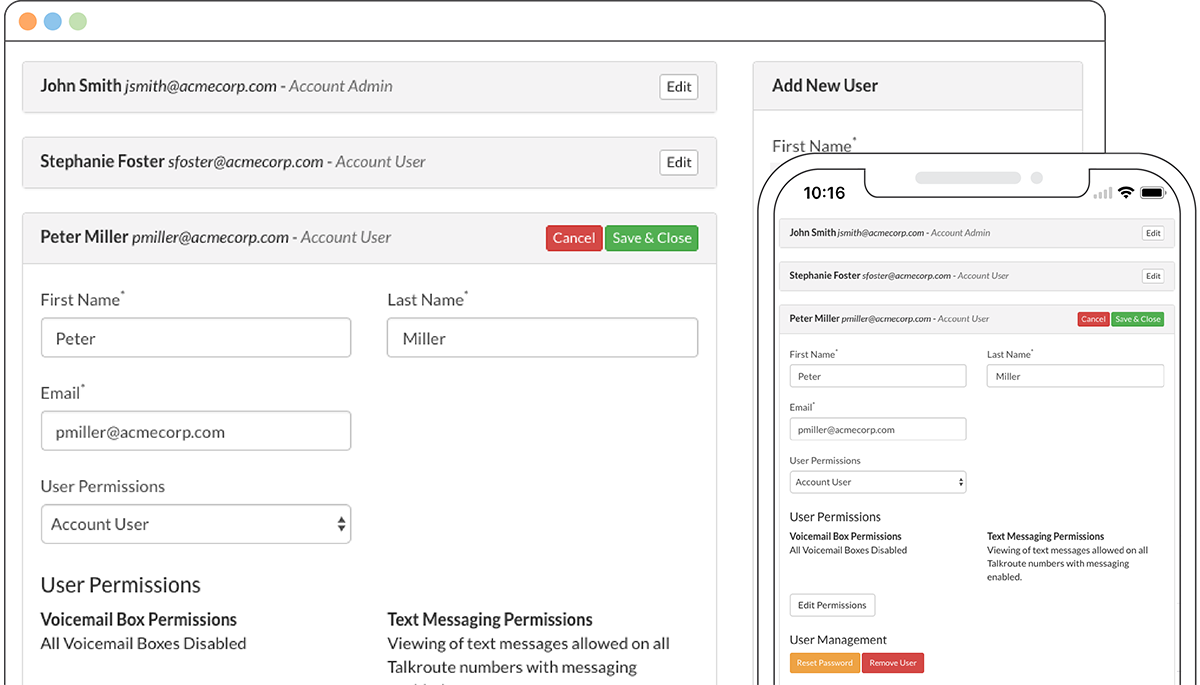Tap Peter Miller header row on phone

[x=977, y=319]
